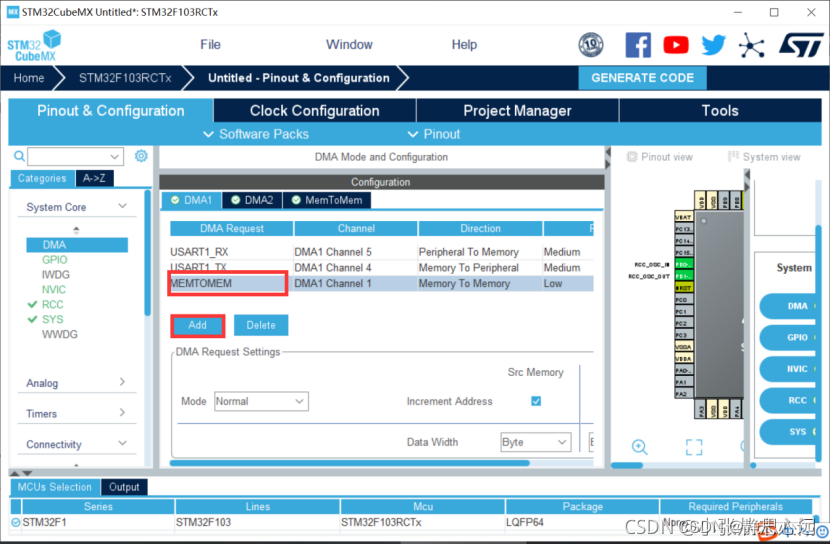
Task: Expand the Pinout dropdown menu
Action: [434, 134]
